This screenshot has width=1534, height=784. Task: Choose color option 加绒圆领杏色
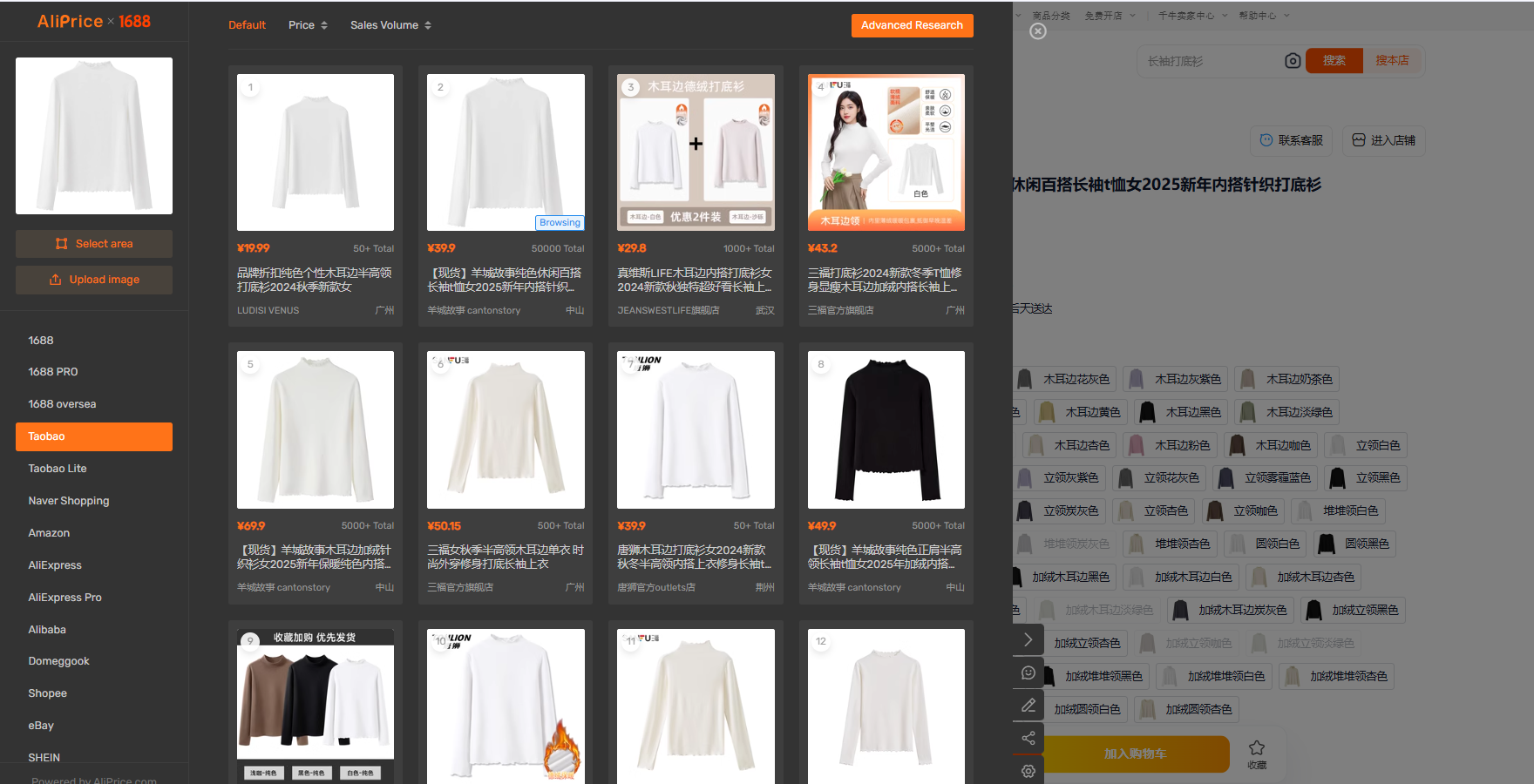click(1186, 709)
